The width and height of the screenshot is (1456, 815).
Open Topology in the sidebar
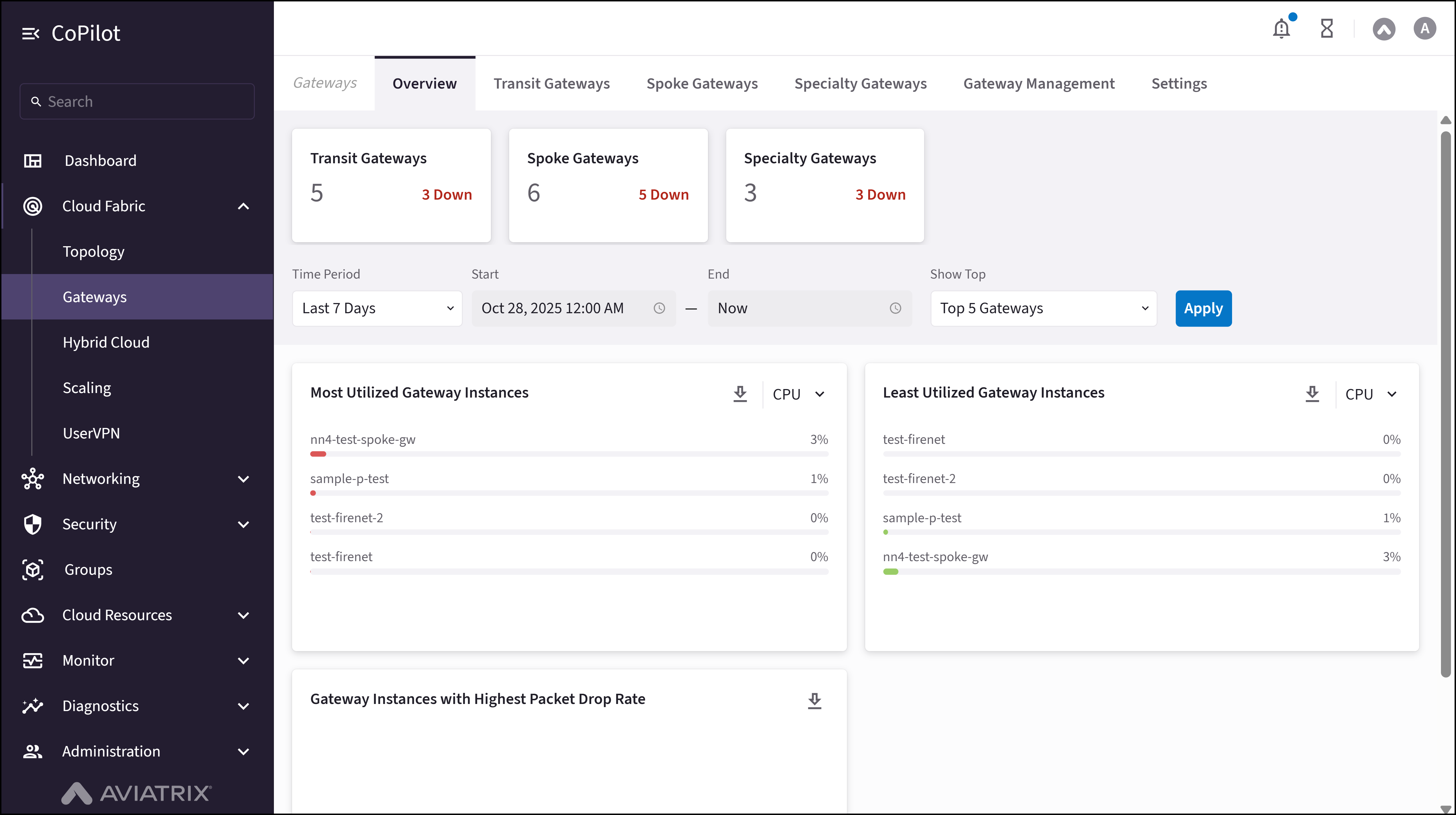click(x=93, y=252)
